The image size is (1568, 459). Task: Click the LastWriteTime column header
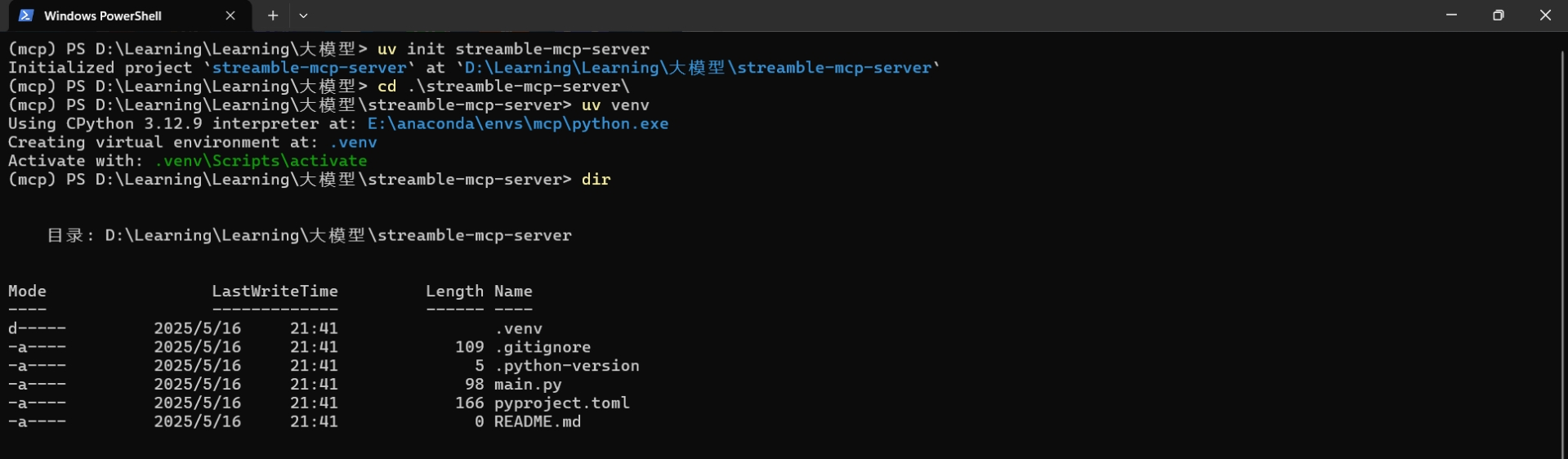275,292
